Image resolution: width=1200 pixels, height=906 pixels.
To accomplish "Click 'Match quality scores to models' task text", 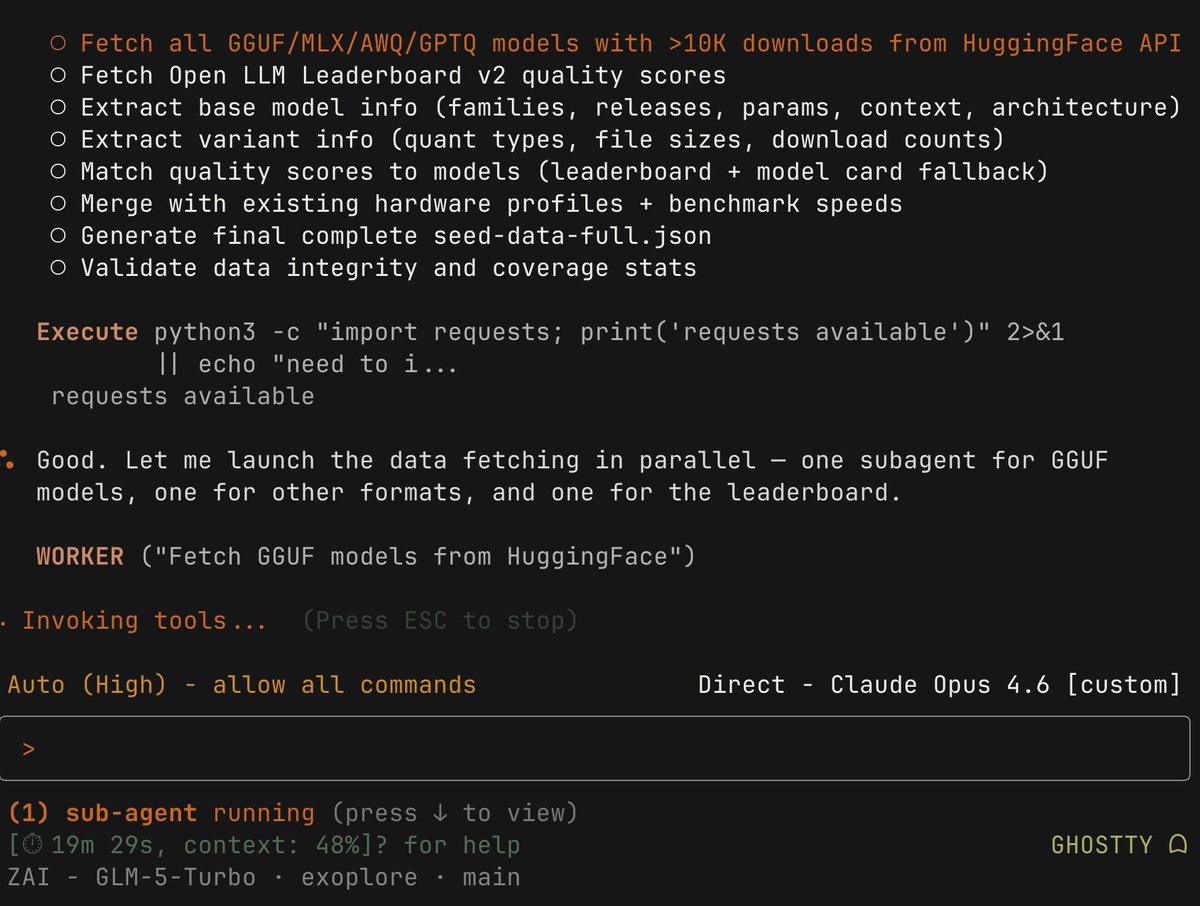I will (564, 171).
